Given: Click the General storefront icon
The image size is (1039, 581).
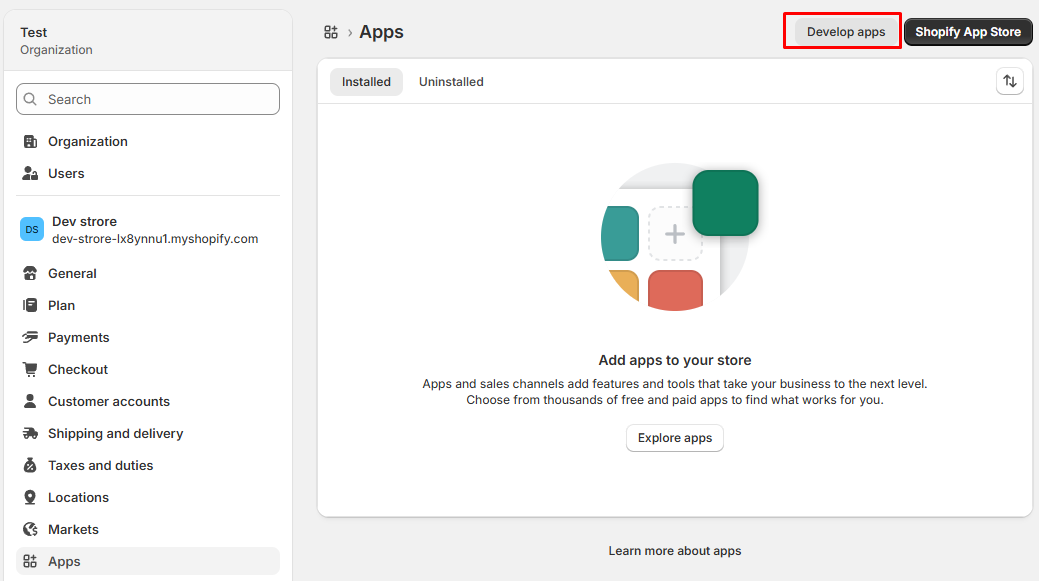Looking at the screenshot, I should [x=30, y=274].
